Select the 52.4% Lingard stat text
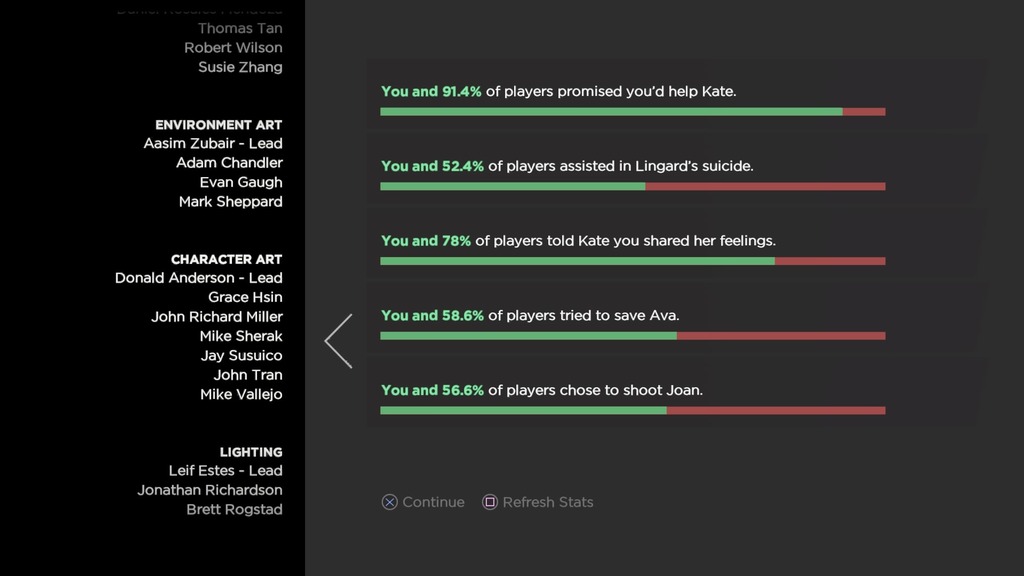Screen dimensions: 1024x576 click(x=567, y=166)
